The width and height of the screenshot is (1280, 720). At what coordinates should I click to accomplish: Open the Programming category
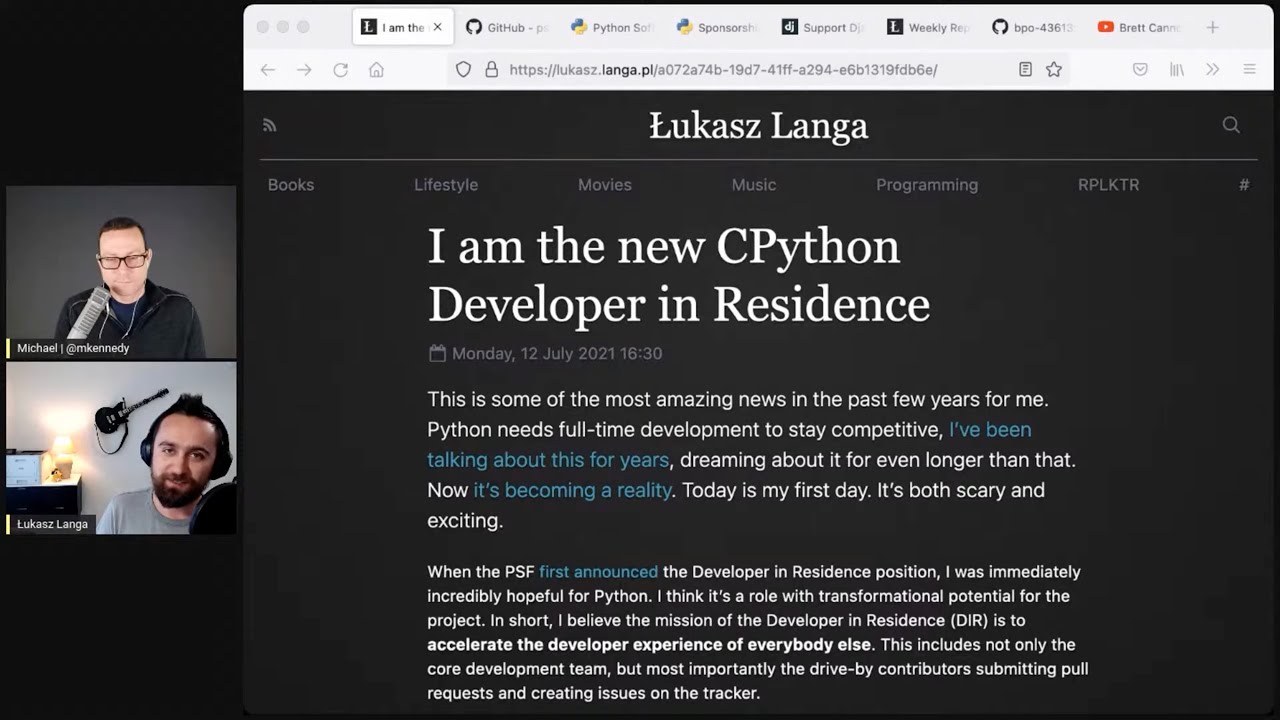click(926, 185)
